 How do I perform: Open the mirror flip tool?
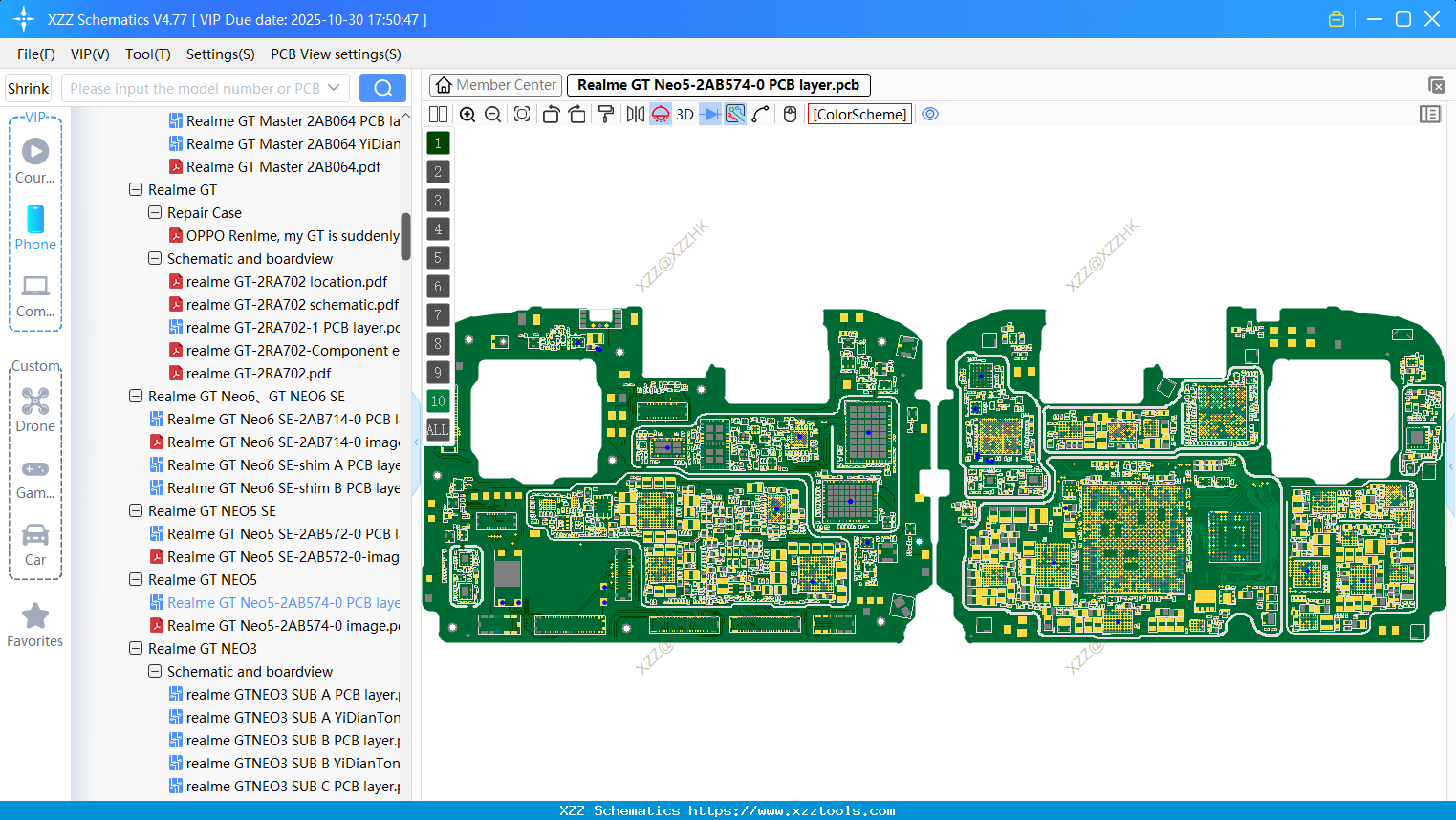pyautogui.click(x=635, y=114)
